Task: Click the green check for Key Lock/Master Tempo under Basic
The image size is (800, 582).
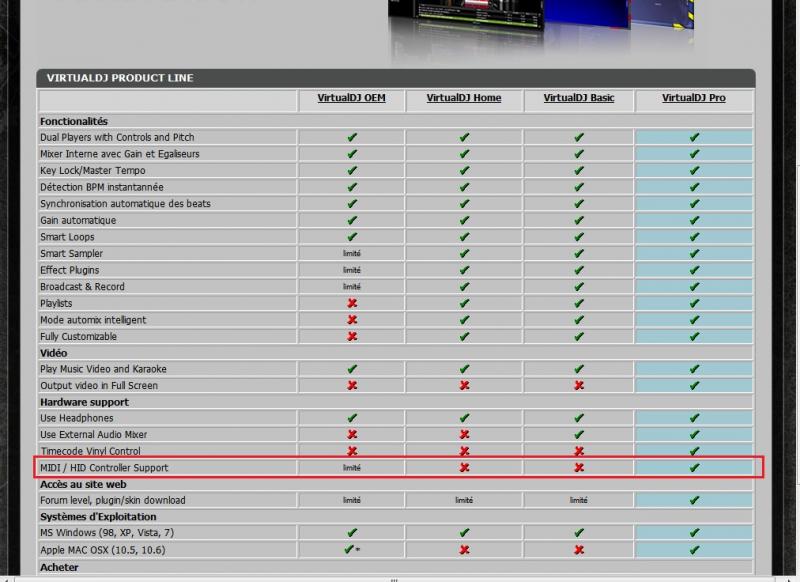Action: click(x=579, y=170)
